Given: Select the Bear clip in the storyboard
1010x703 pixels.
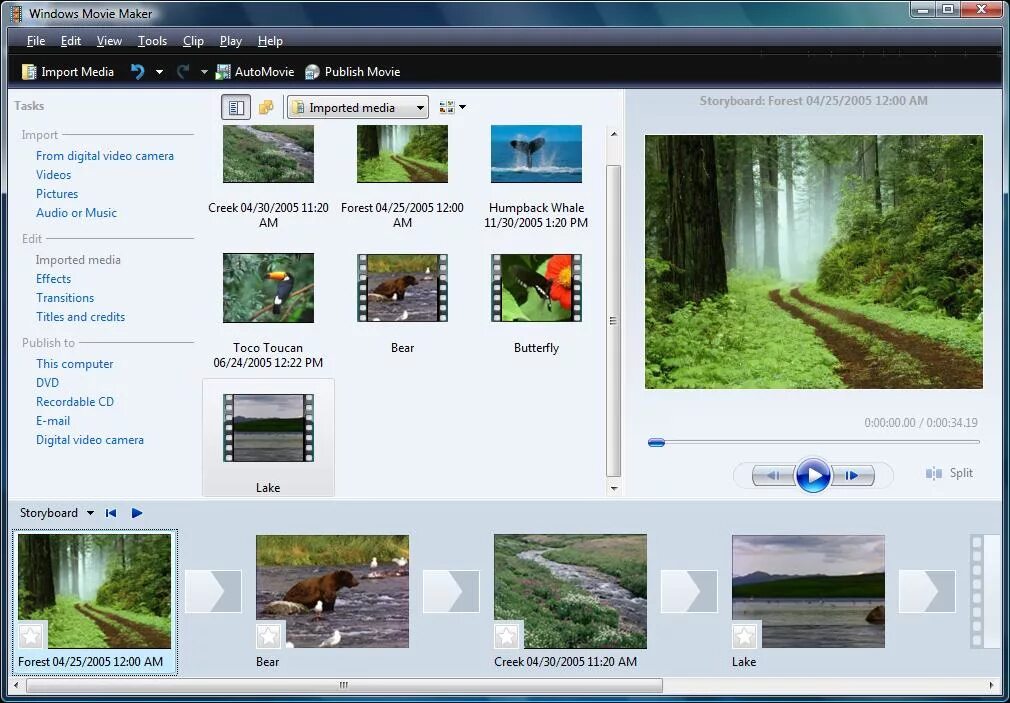Looking at the screenshot, I should pyautogui.click(x=332, y=591).
